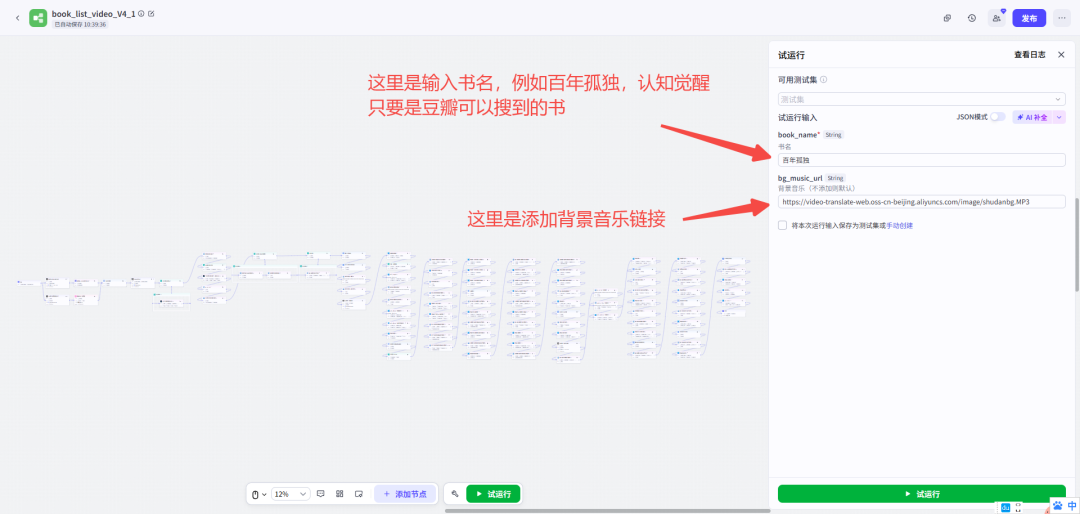
Task: Click the auto-layout grid icon
Action: click(340, 494)
